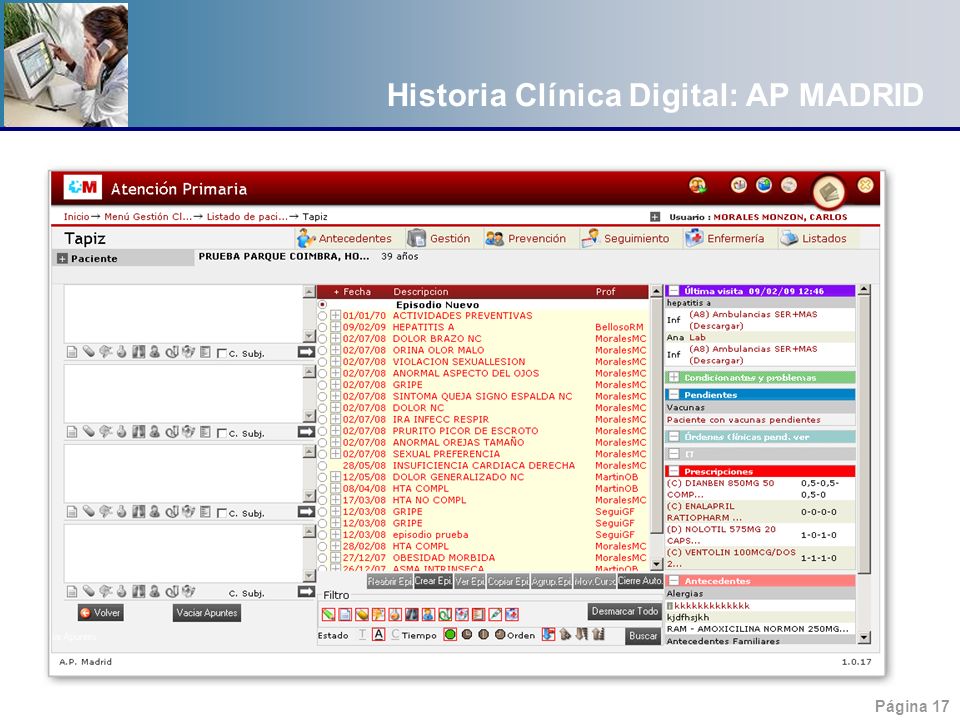Click the first Orden sort icon with blue arrow
Viewport: 960px width, 720px height.
pyautogui.click(x=549, y=634)
